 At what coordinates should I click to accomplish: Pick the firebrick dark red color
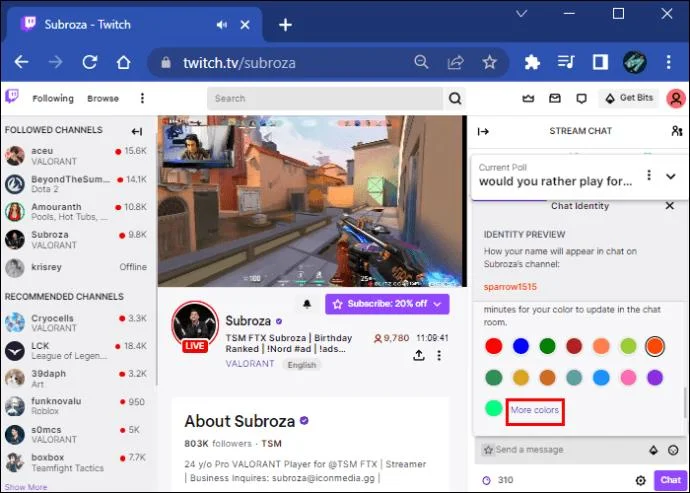click(x=574, y=346)
